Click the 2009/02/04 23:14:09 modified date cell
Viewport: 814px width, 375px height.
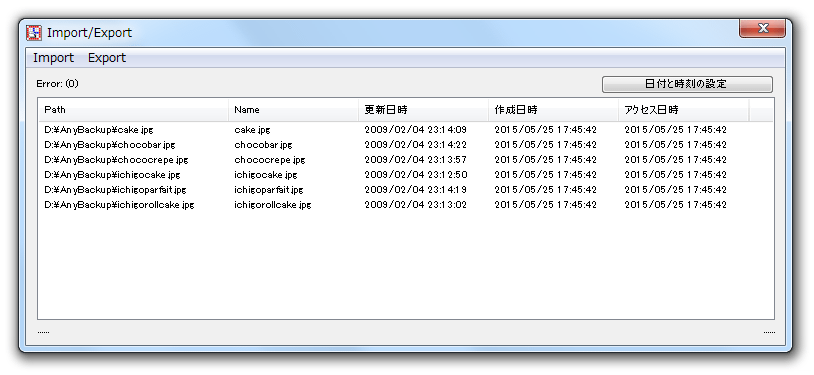point(415,129)
